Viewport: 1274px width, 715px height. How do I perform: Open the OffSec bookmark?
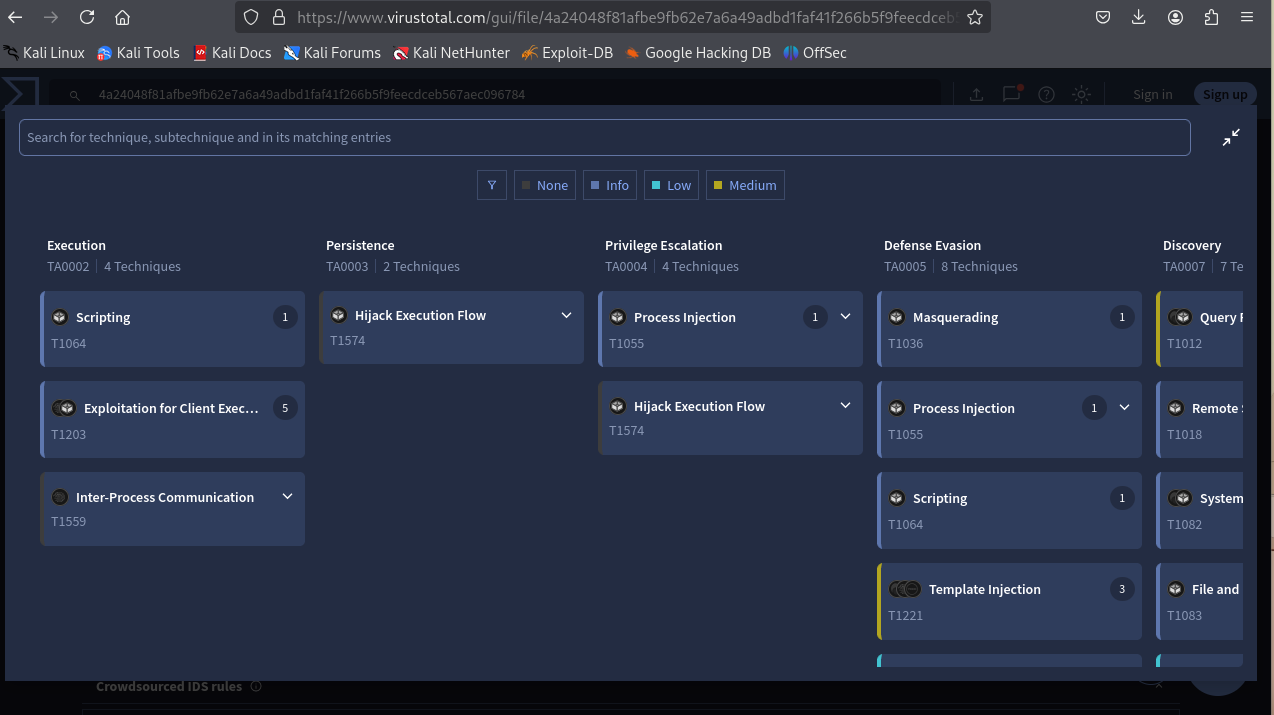(x=815, y=53)
